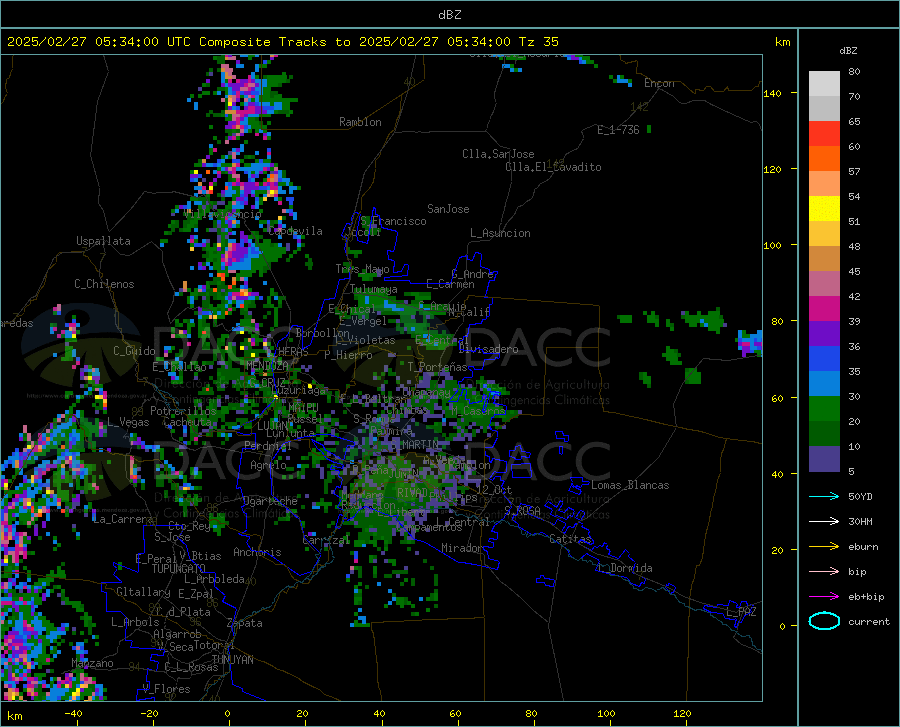Select the dark green 10-20 dBZ swatch
The height and width of the screenshot is (727, 900).
click(824, 434)
